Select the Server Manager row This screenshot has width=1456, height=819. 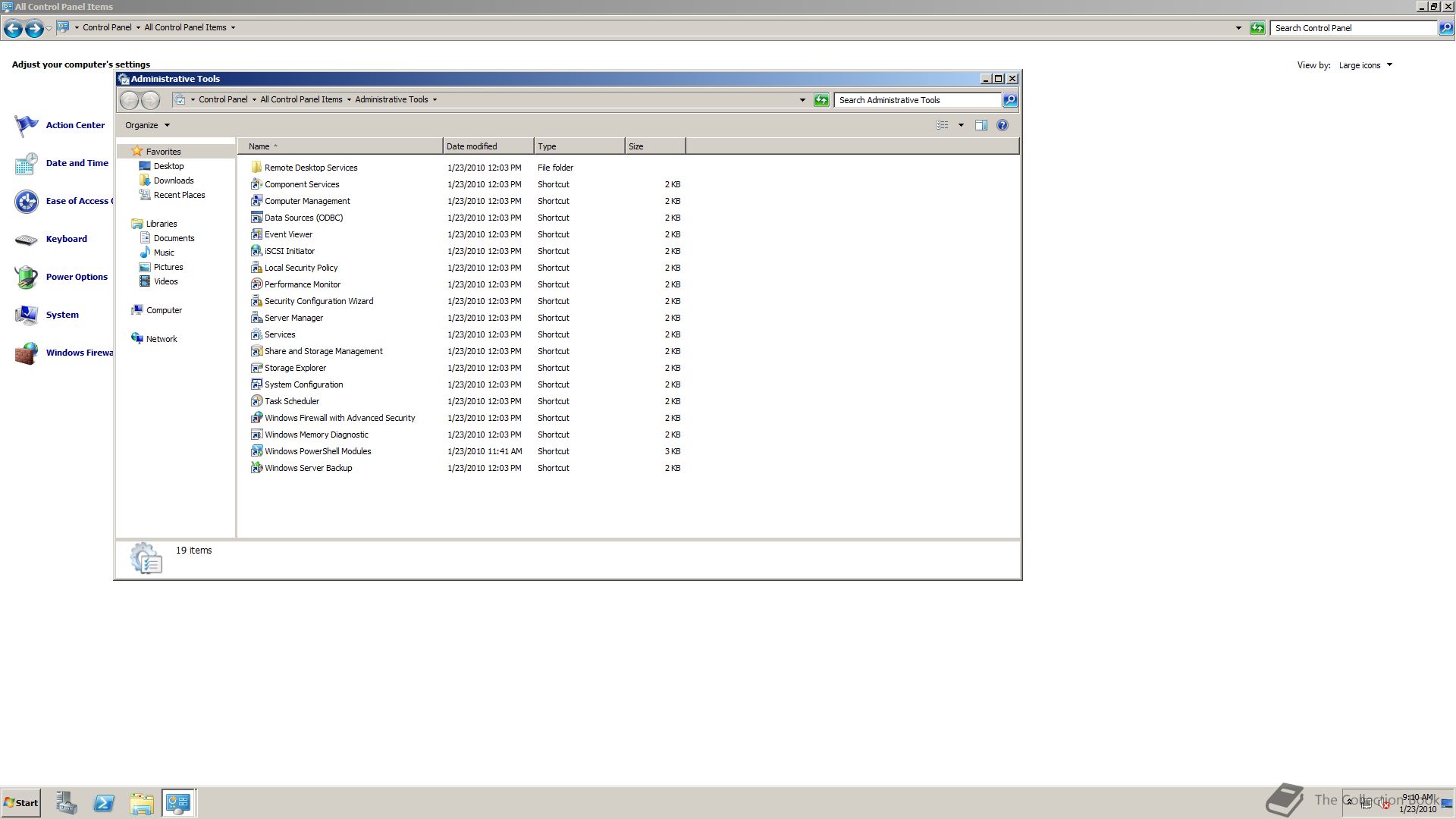[466, 318]
